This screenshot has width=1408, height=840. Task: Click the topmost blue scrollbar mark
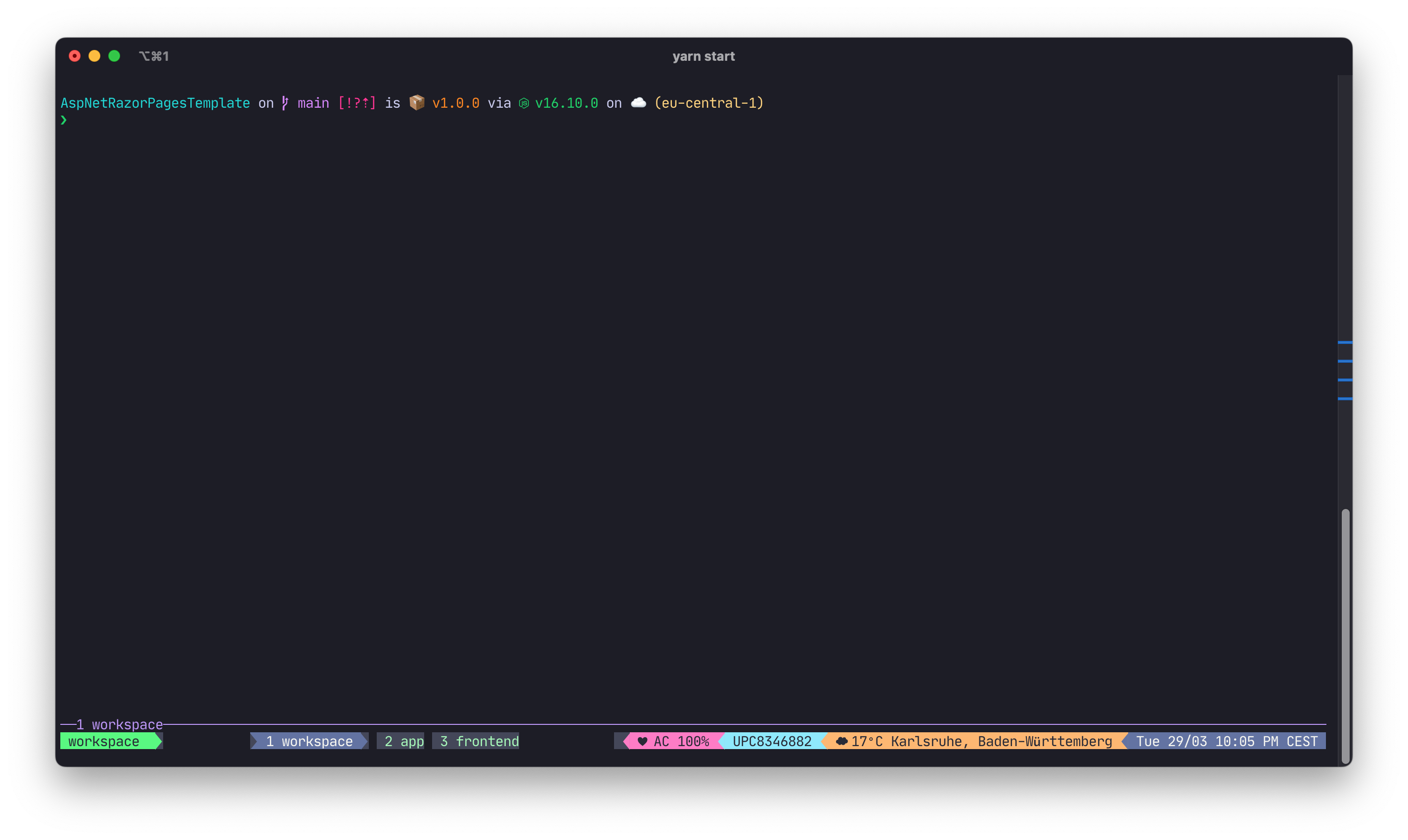pyautogui.click(x=1345, y=342)
